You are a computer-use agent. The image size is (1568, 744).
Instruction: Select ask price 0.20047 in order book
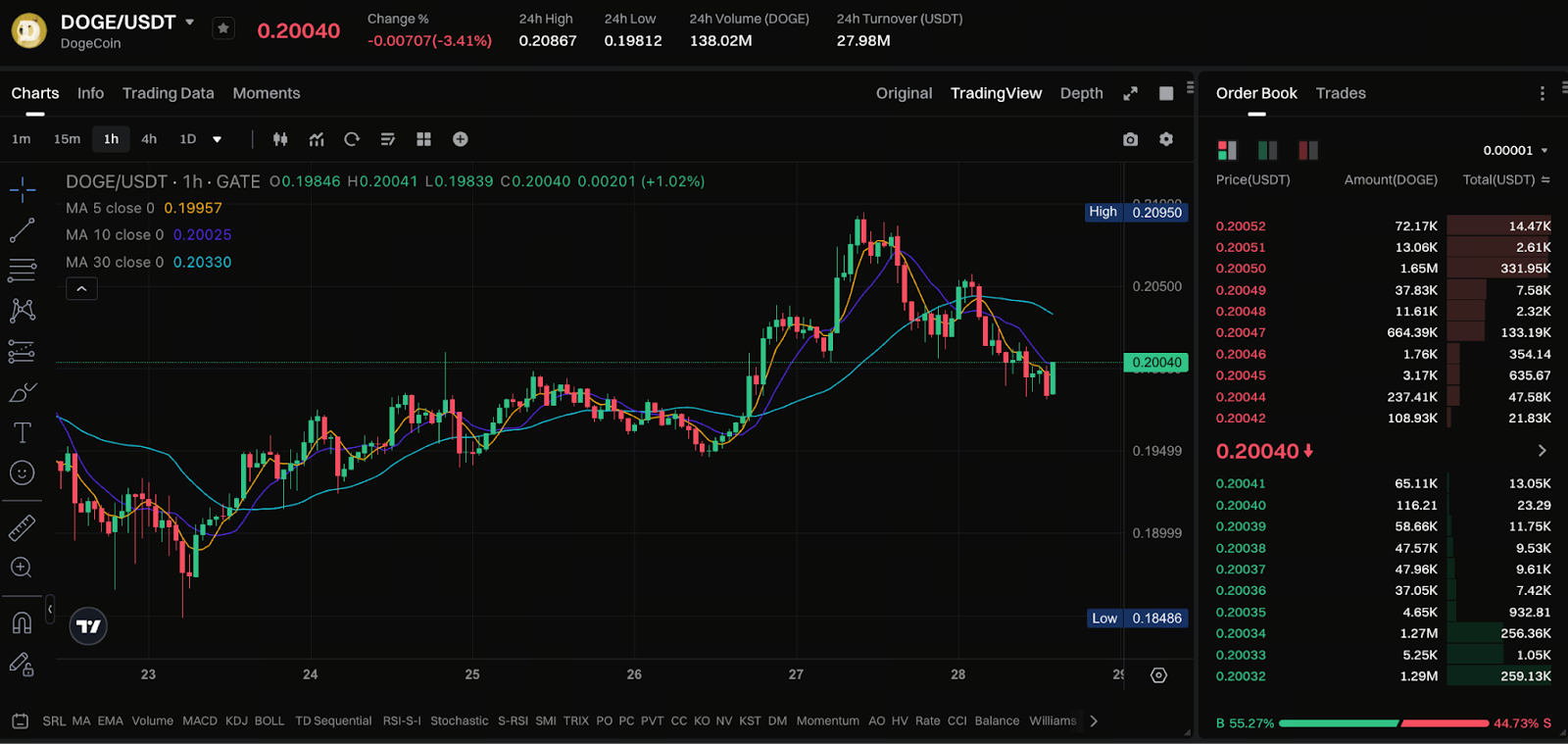click(1241, 332)
